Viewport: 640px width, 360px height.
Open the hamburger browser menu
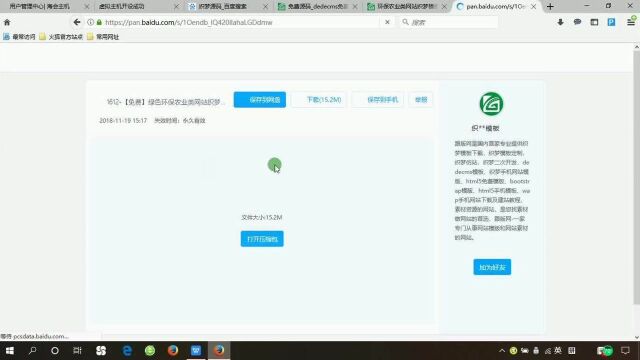point(631,22)
